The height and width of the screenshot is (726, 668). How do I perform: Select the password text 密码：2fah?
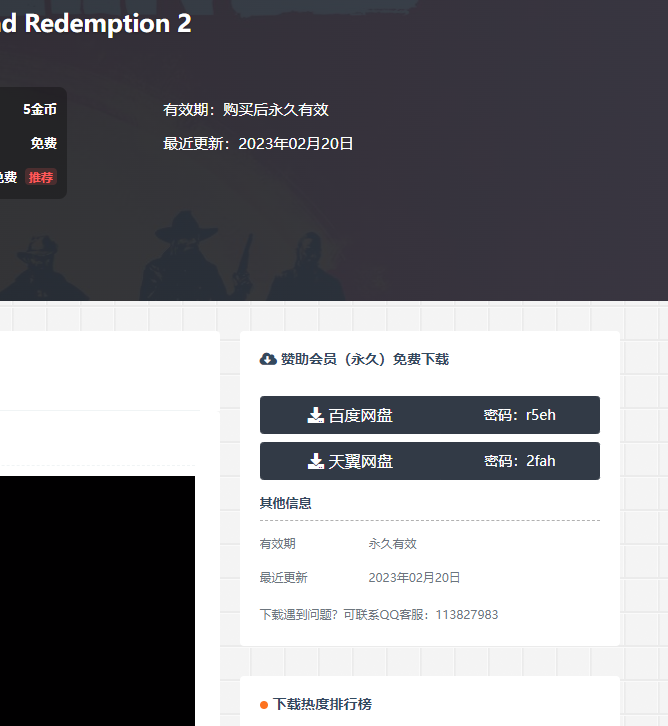coord(519,461)
